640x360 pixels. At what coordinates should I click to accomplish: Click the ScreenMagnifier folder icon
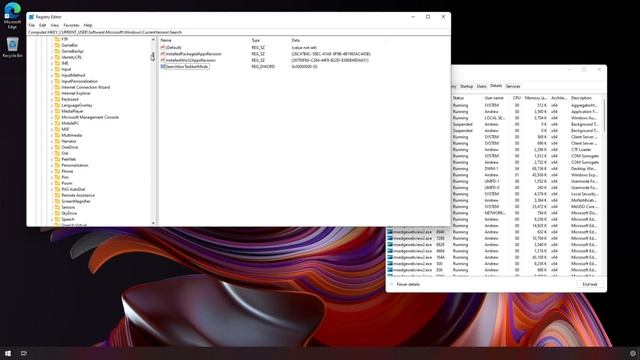[x=57, y=201]
